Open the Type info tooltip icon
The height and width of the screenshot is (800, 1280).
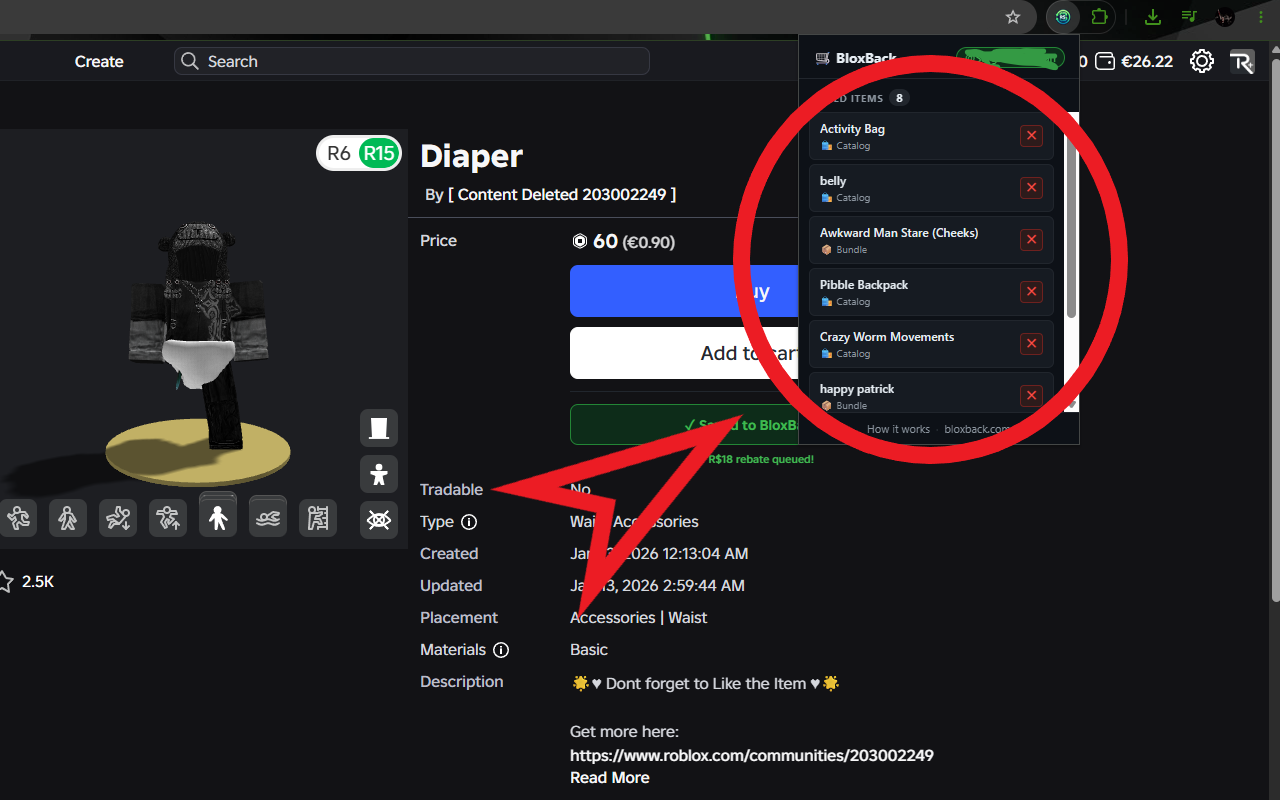pos(469,522)
